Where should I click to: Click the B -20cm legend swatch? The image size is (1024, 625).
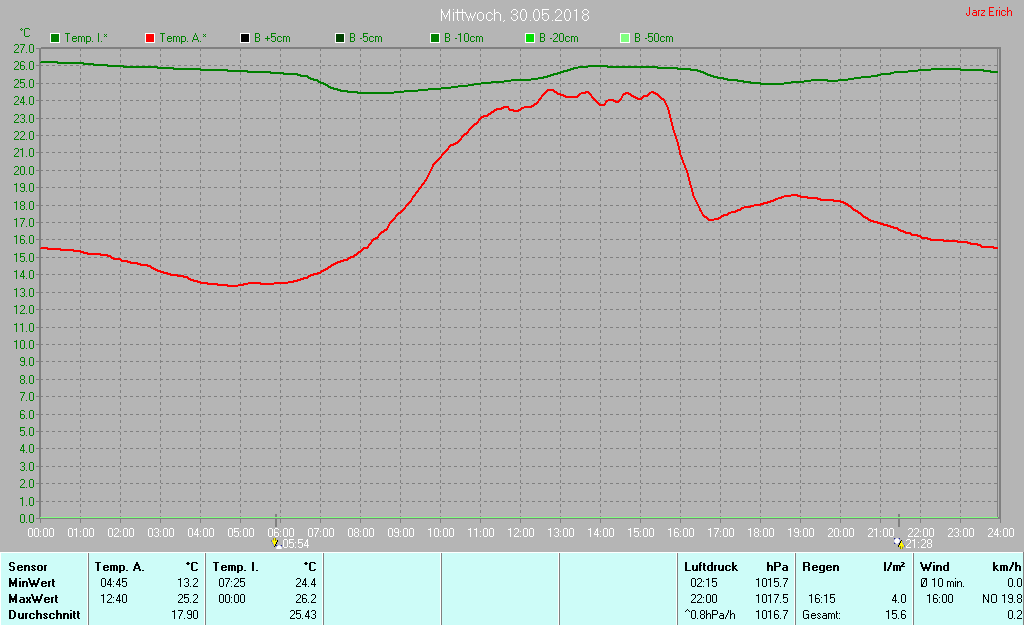click(531, 38)
